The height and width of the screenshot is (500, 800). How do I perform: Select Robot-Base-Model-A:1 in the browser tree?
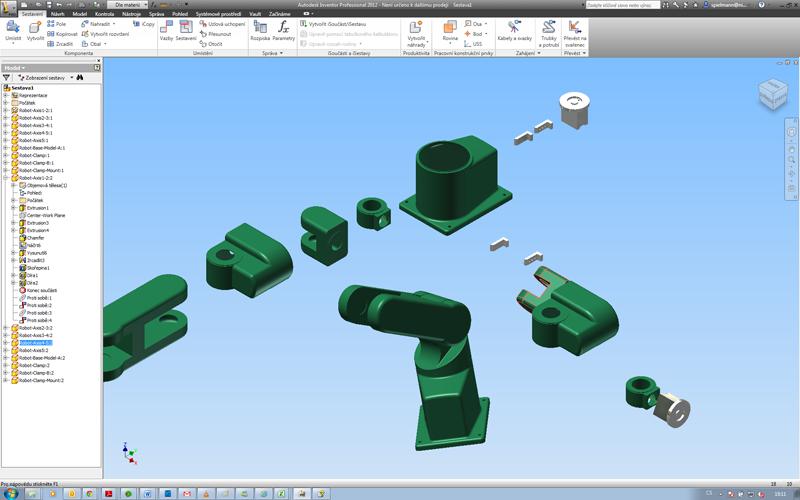coord(42,148)
